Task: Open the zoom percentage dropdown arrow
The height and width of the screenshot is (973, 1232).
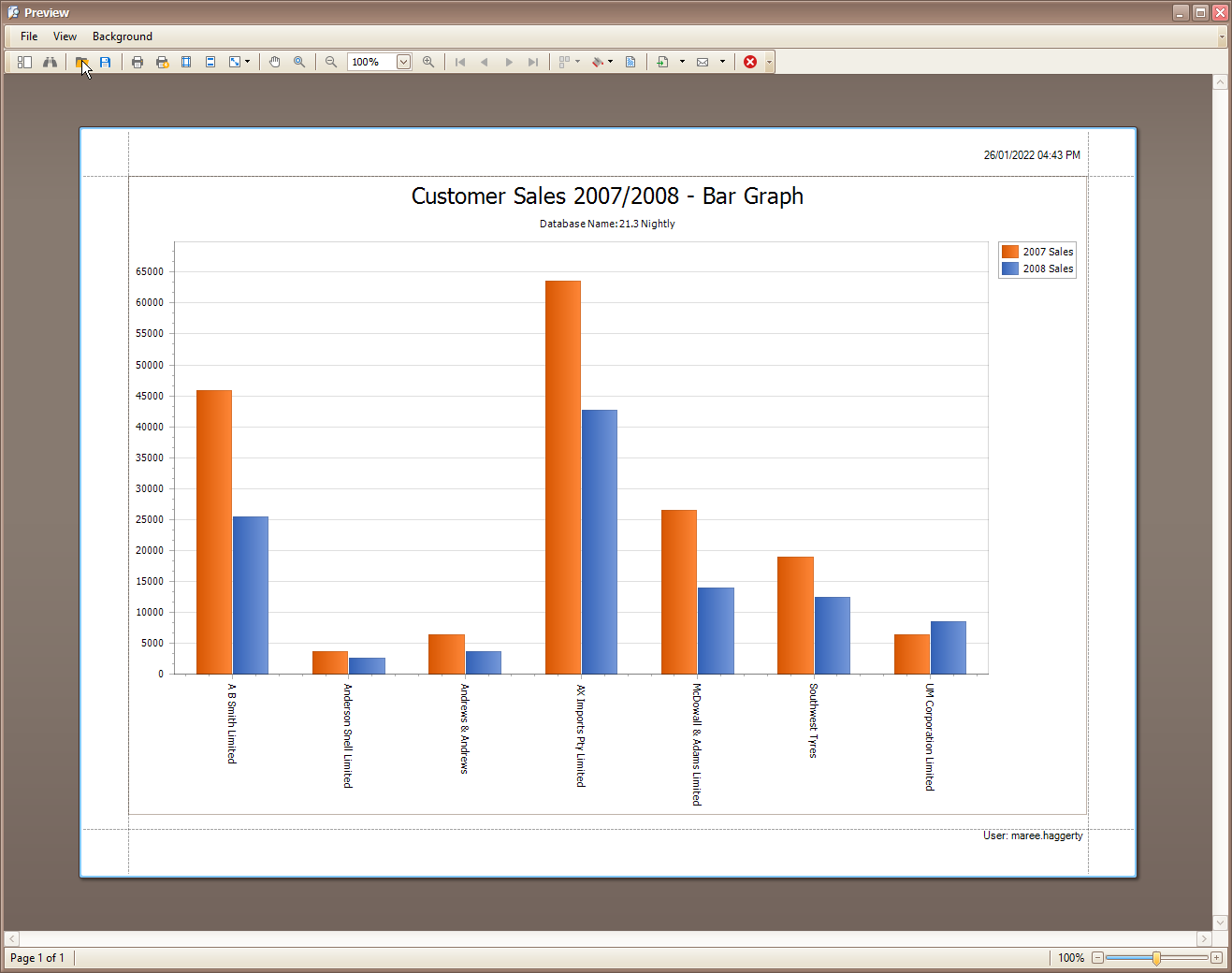Action: (404, 62)
